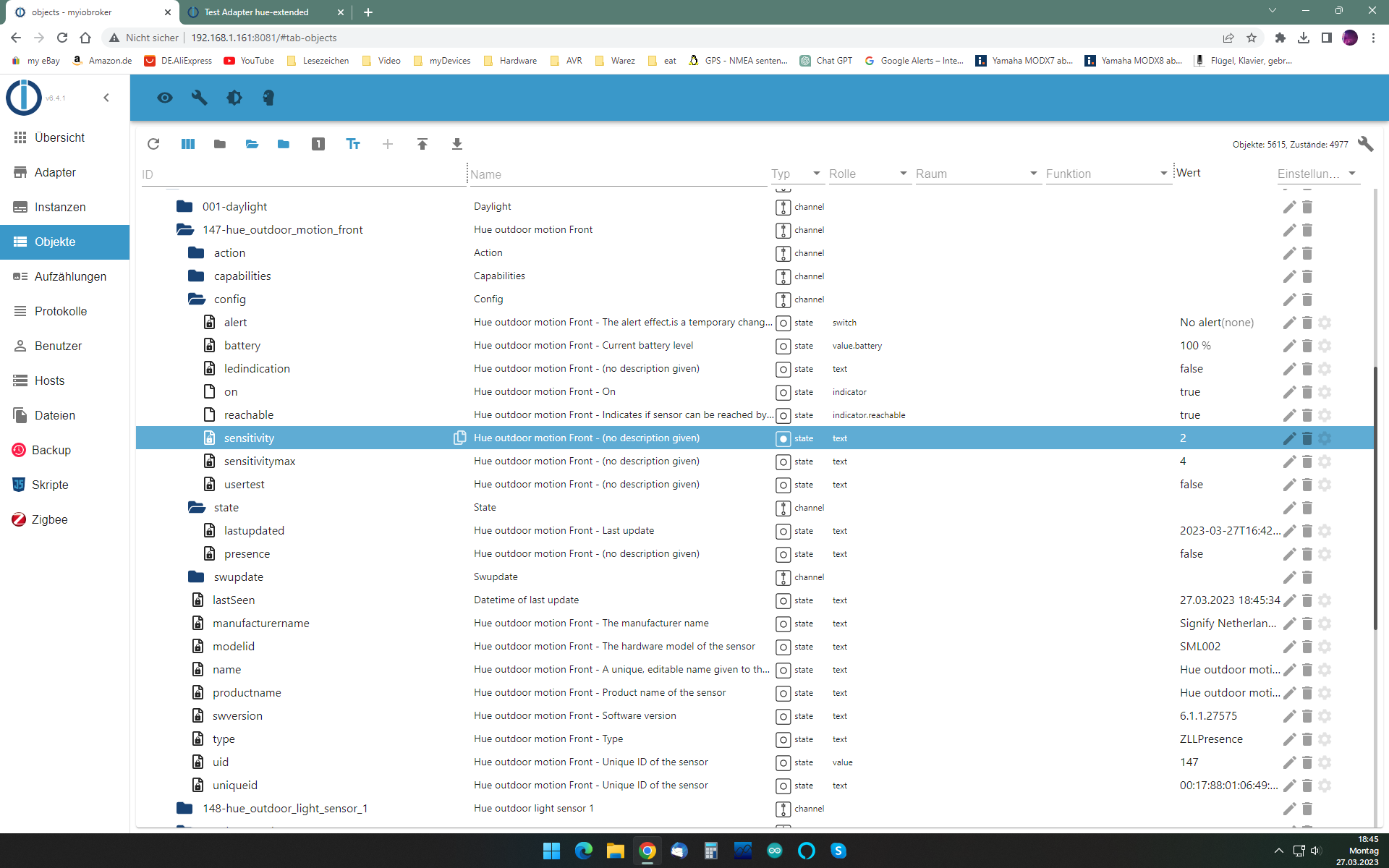The height and width of the screenshot is (868, 1389).
Task: Expand 148-hue_outdoor_light_sensor_1 folder
Action: [x=185, y=808]
